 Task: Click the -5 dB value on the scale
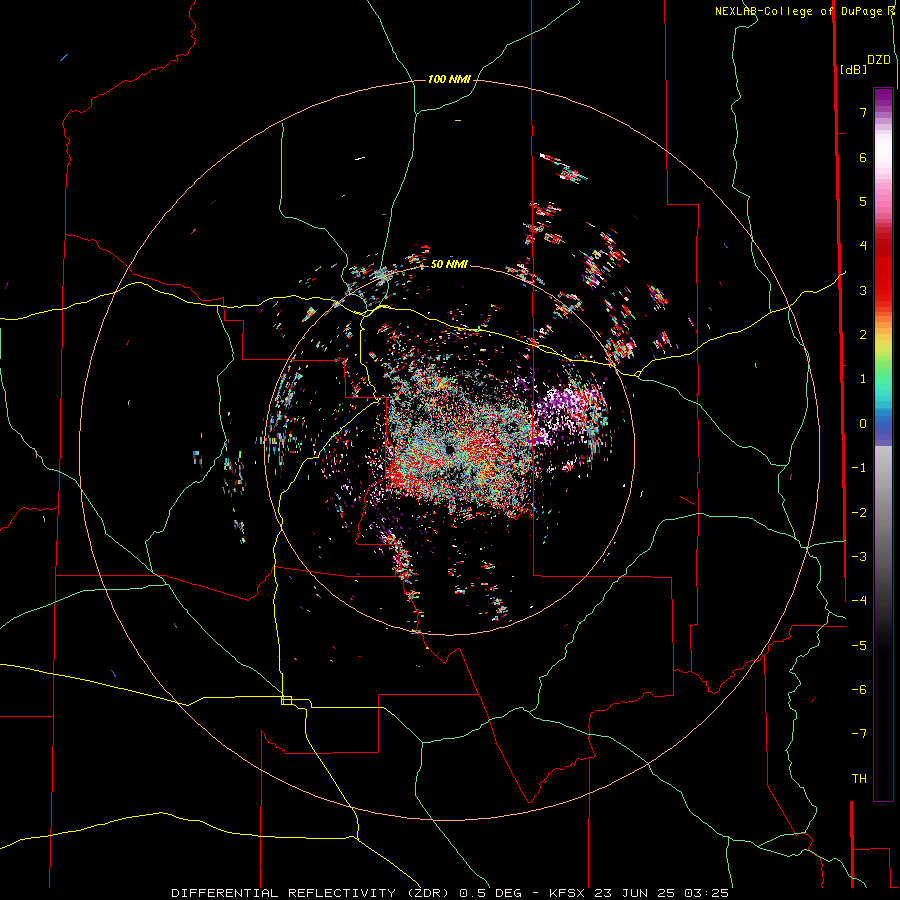[859, 646]
